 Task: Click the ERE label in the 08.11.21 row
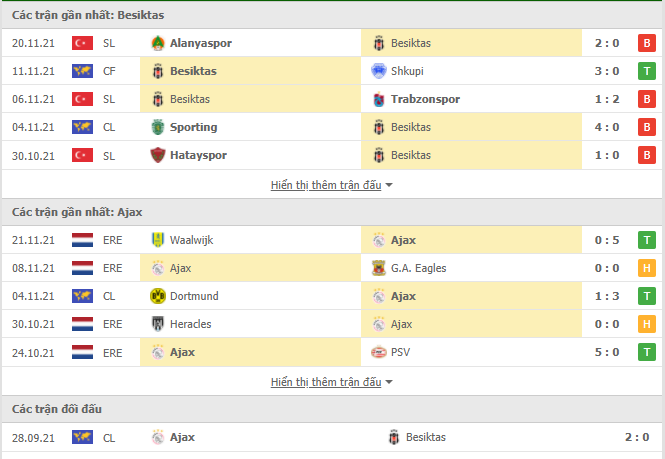[x=112, y=268]
